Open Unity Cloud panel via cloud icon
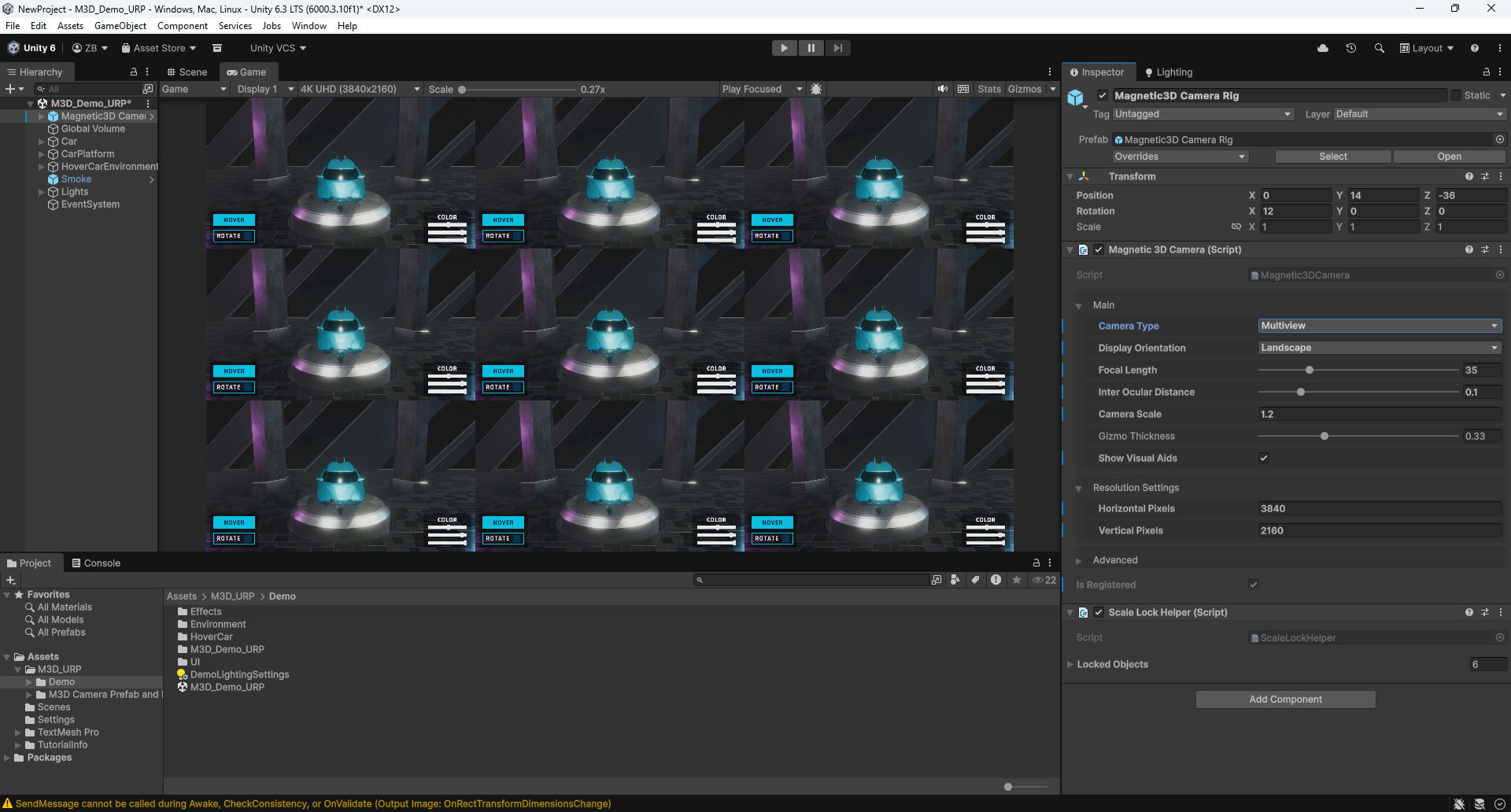 pos(1322,48)
